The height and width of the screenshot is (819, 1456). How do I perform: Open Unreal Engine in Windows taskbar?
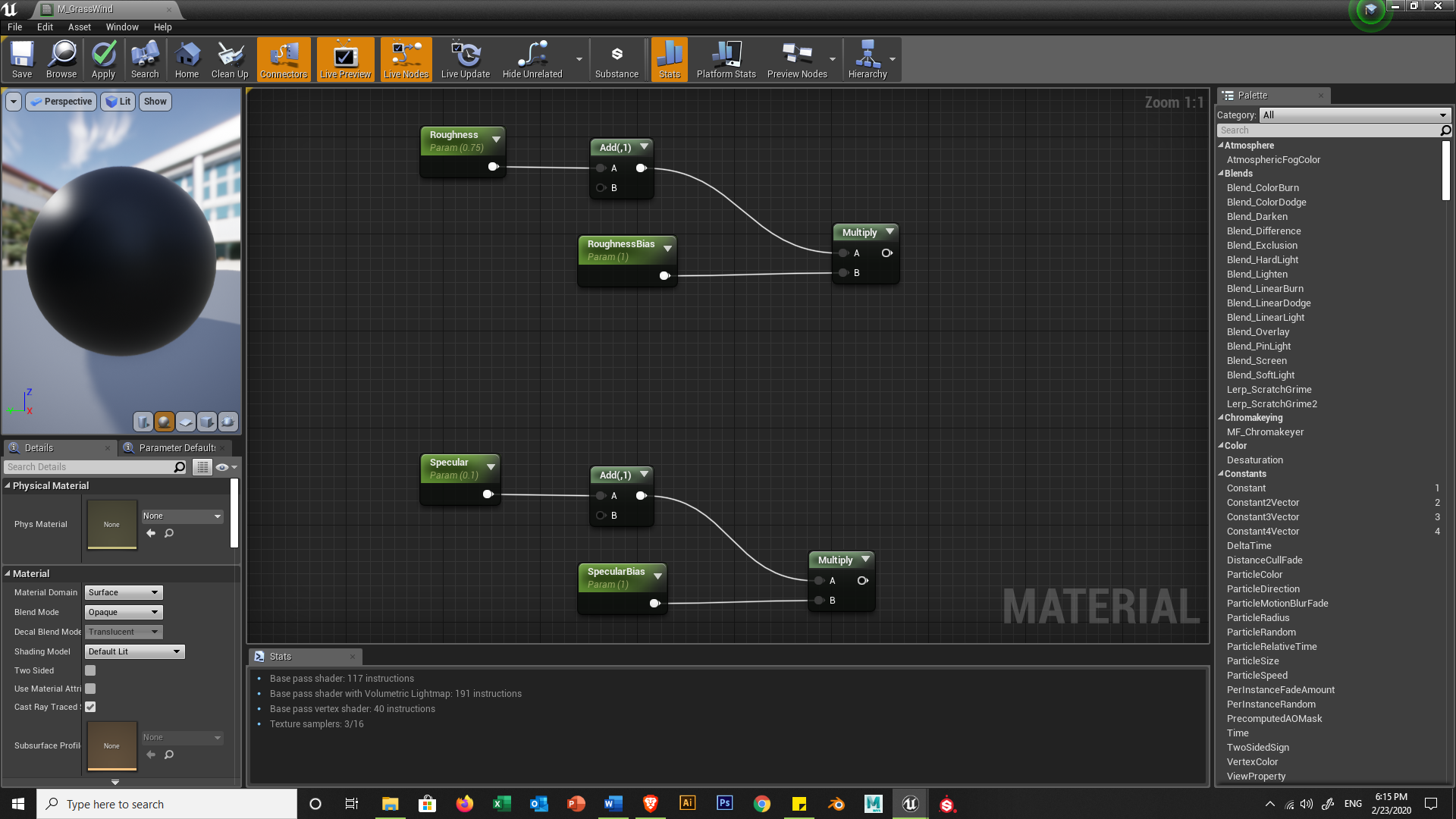coord(910,804)
